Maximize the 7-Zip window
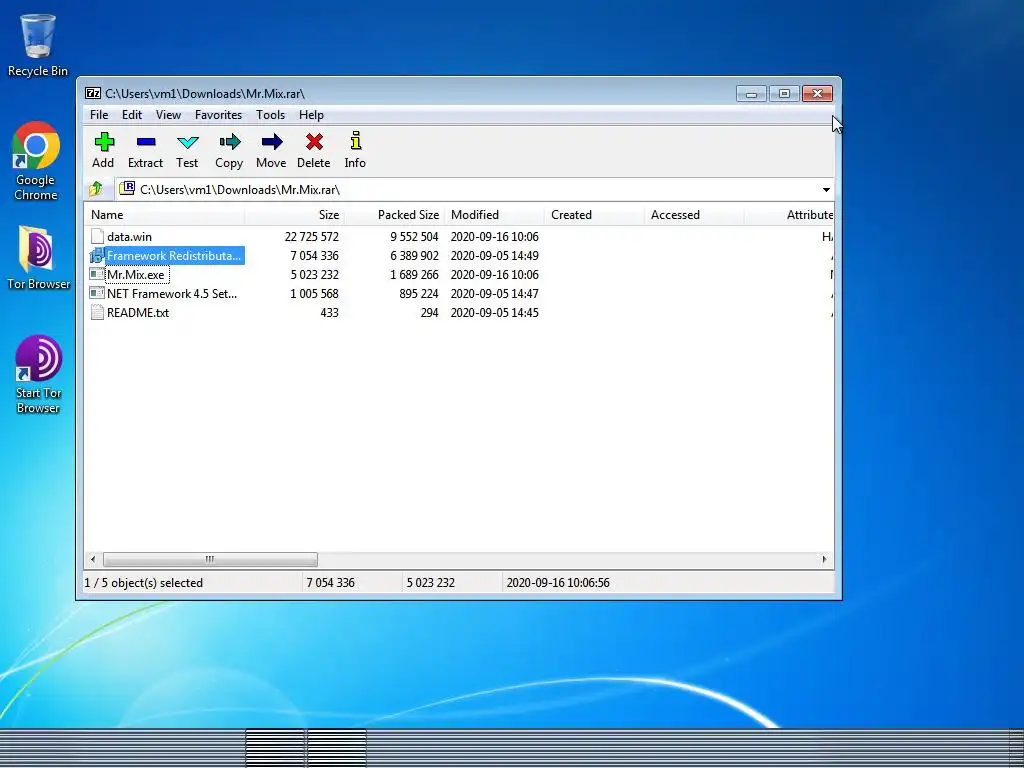This screenshot has height=768, width=1024. tap(784, 94)
